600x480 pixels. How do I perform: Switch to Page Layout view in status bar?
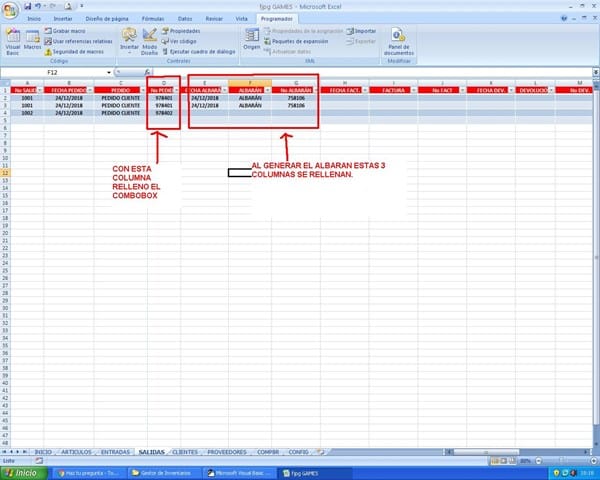click(504, 461)
